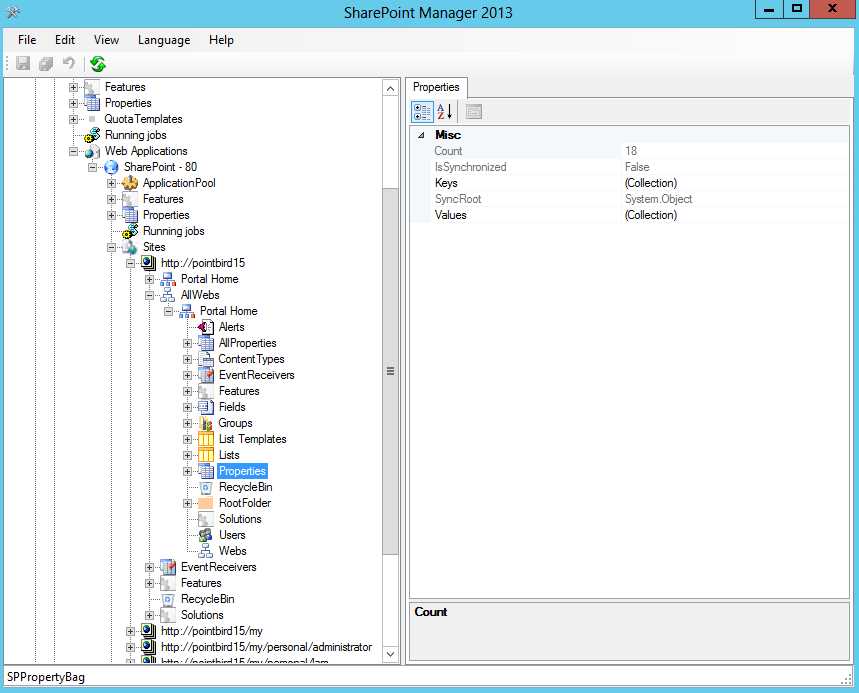Click the ContentTypes icon
The image size is (859, 693).
point(206,359)
